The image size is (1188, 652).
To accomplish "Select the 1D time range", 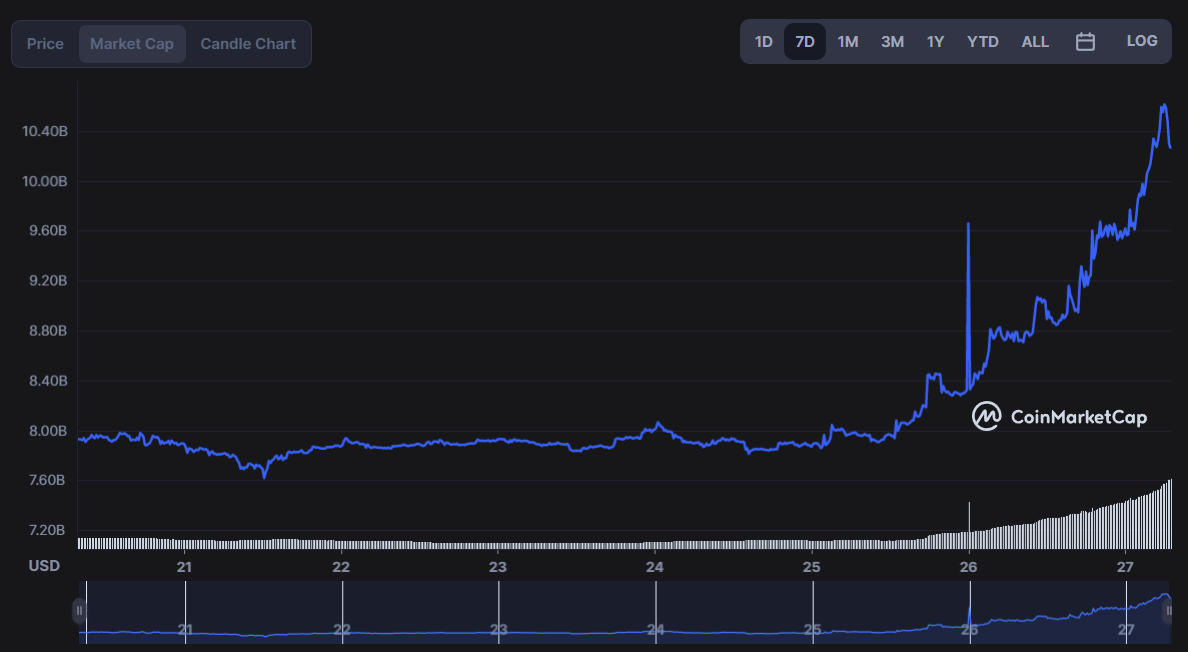I will (x=764, y=42).
